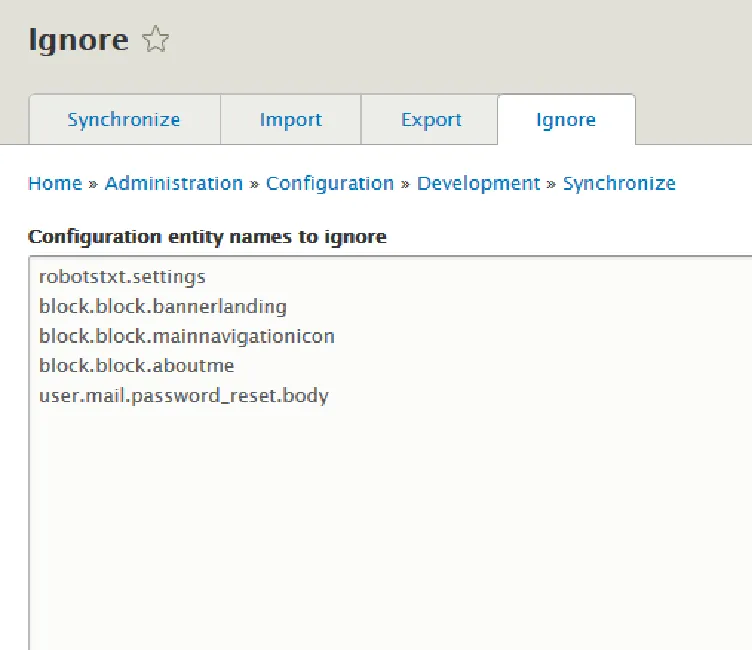
Task: Click the robotstxt.settings line
Action: pyautogui.click(x=122, y=277)
